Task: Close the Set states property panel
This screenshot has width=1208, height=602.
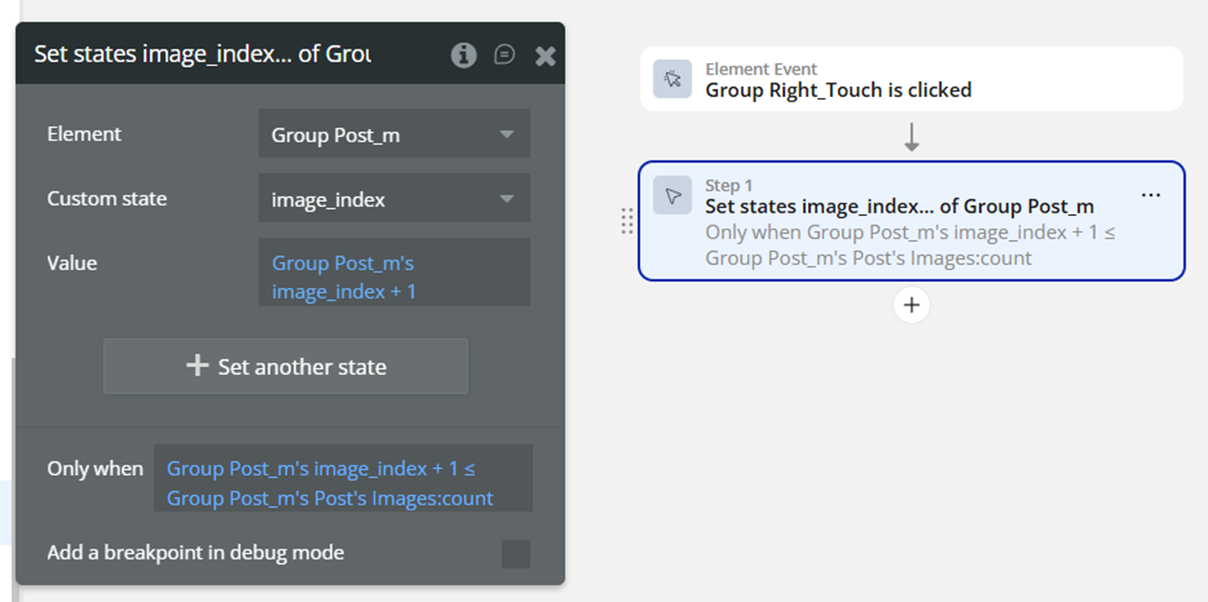Action: pyautogui.click(x=545, y=56)
